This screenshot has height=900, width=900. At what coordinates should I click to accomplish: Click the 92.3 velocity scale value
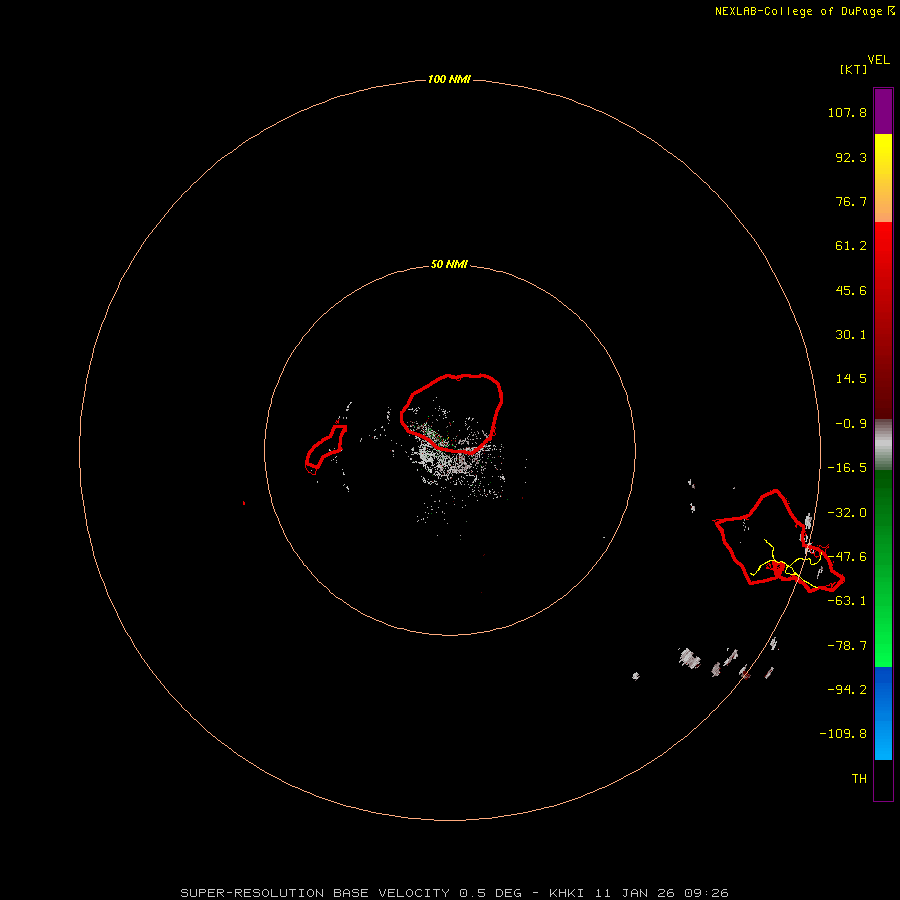pos(851,157)
